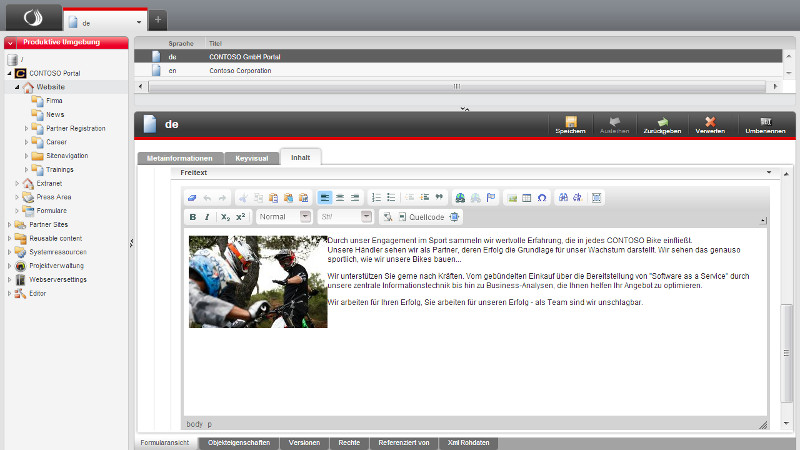Image resolution: width=800 pixels, height=450 pixels.
Task: Insert image using editor toolbar icon
Action: pyautogui.click(x=512, y=198)
